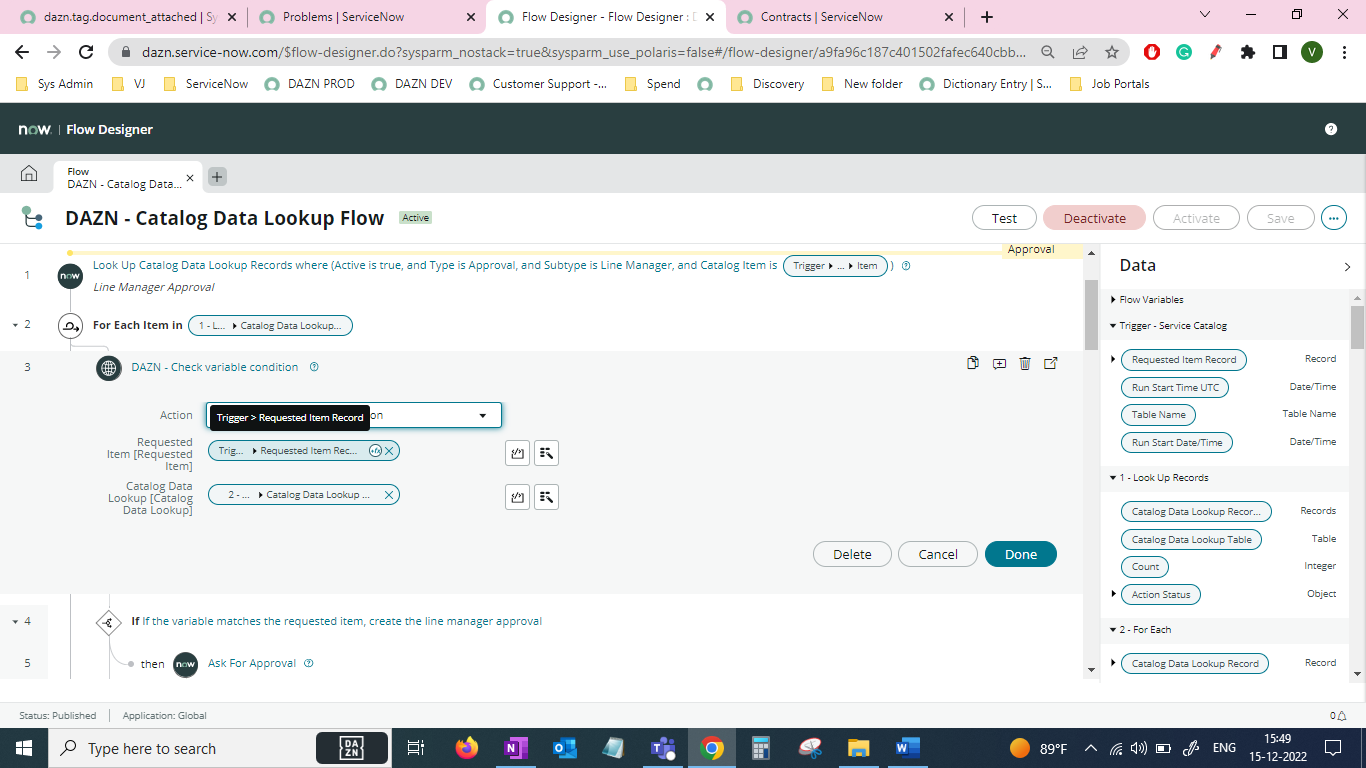Image resolution: width=1366 pixels, height=768 pixels.
Task: Open help icon next to Check variable condition
Action: 314,367
